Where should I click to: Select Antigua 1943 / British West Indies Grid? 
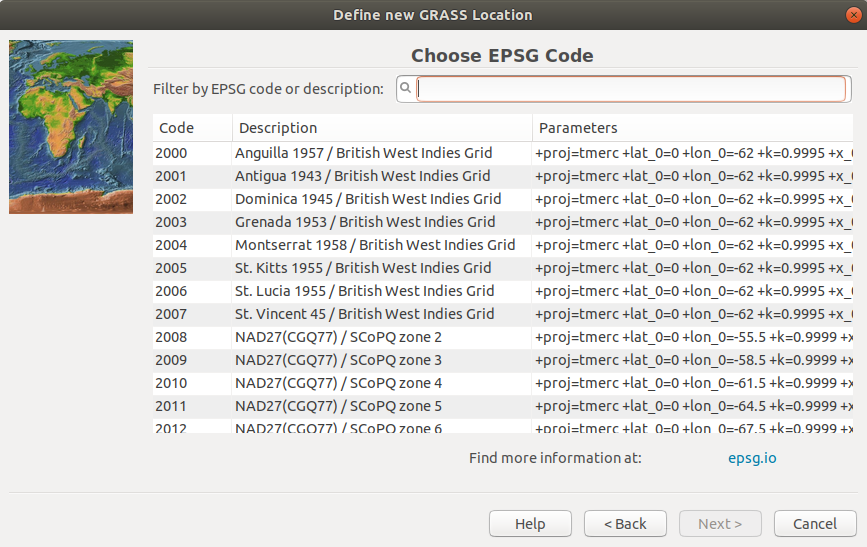coord(382,176)
